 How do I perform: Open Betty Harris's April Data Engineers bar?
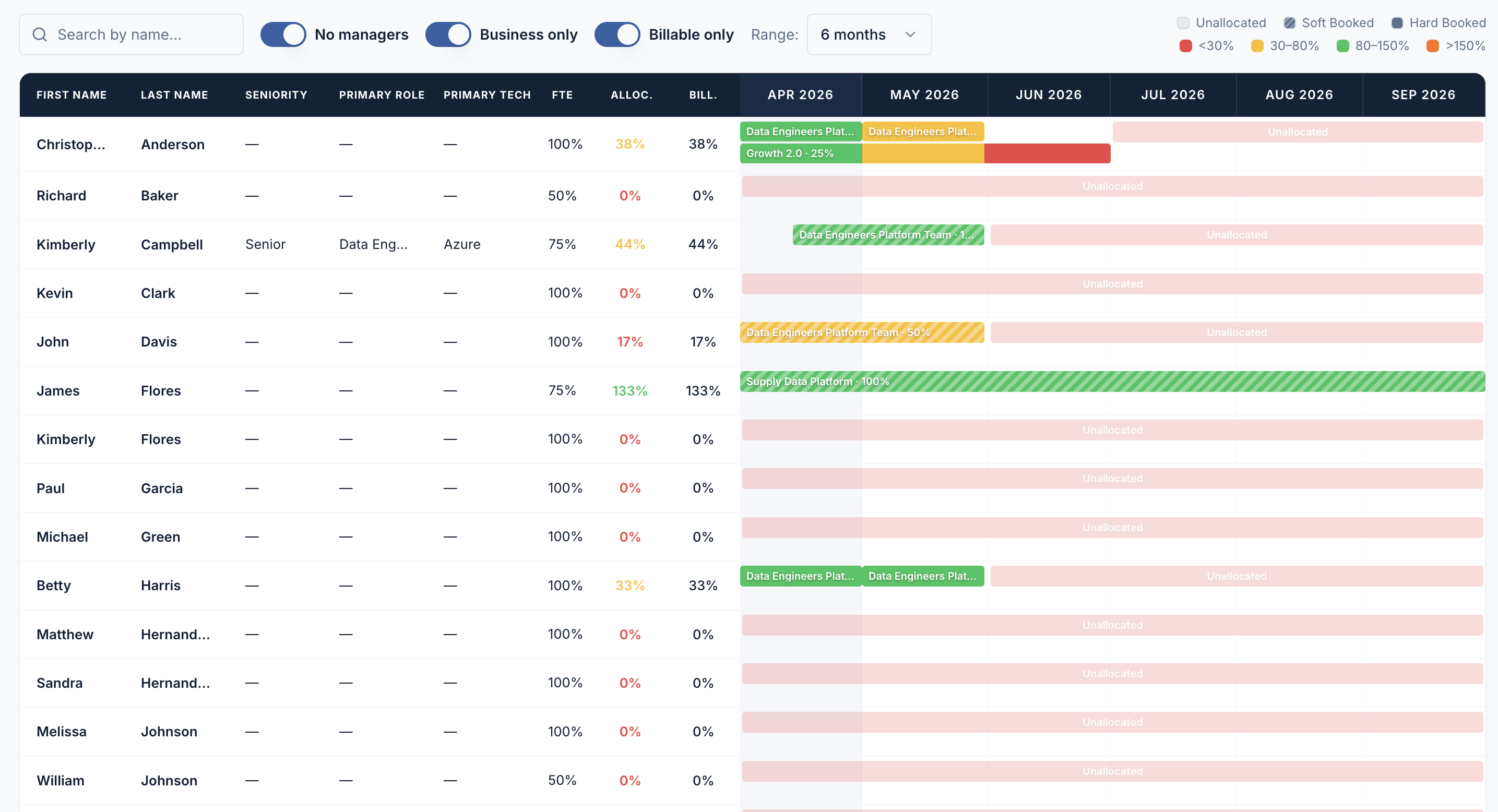(801, 576)
